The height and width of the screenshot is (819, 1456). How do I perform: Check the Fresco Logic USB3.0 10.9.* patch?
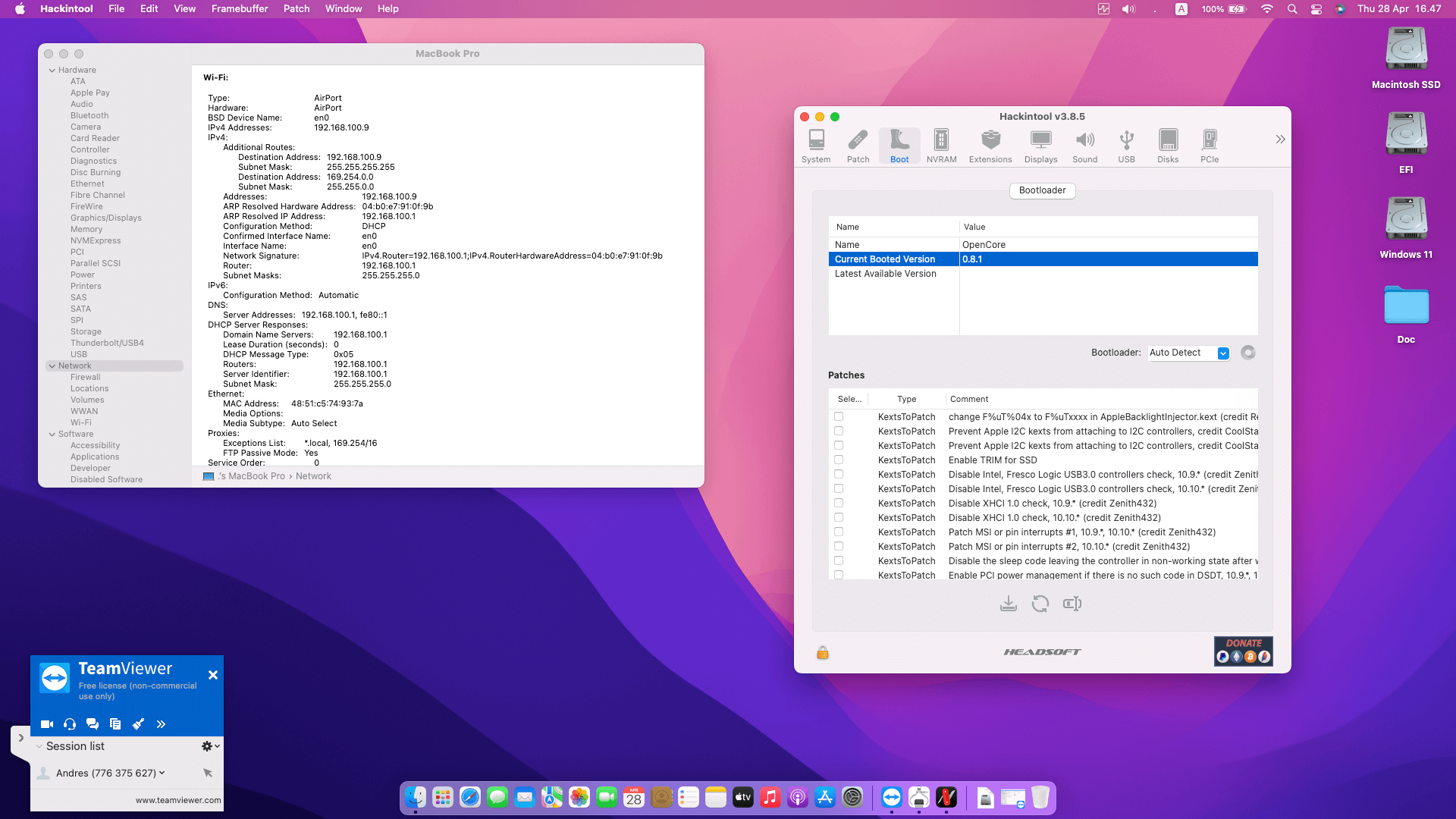point(839,474)
